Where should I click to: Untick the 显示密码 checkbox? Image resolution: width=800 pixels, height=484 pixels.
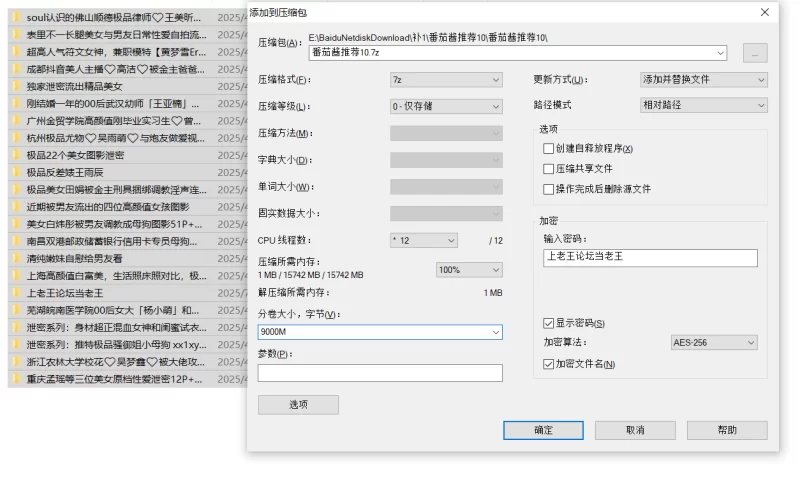pyautogui.click(x=548, y=323)
